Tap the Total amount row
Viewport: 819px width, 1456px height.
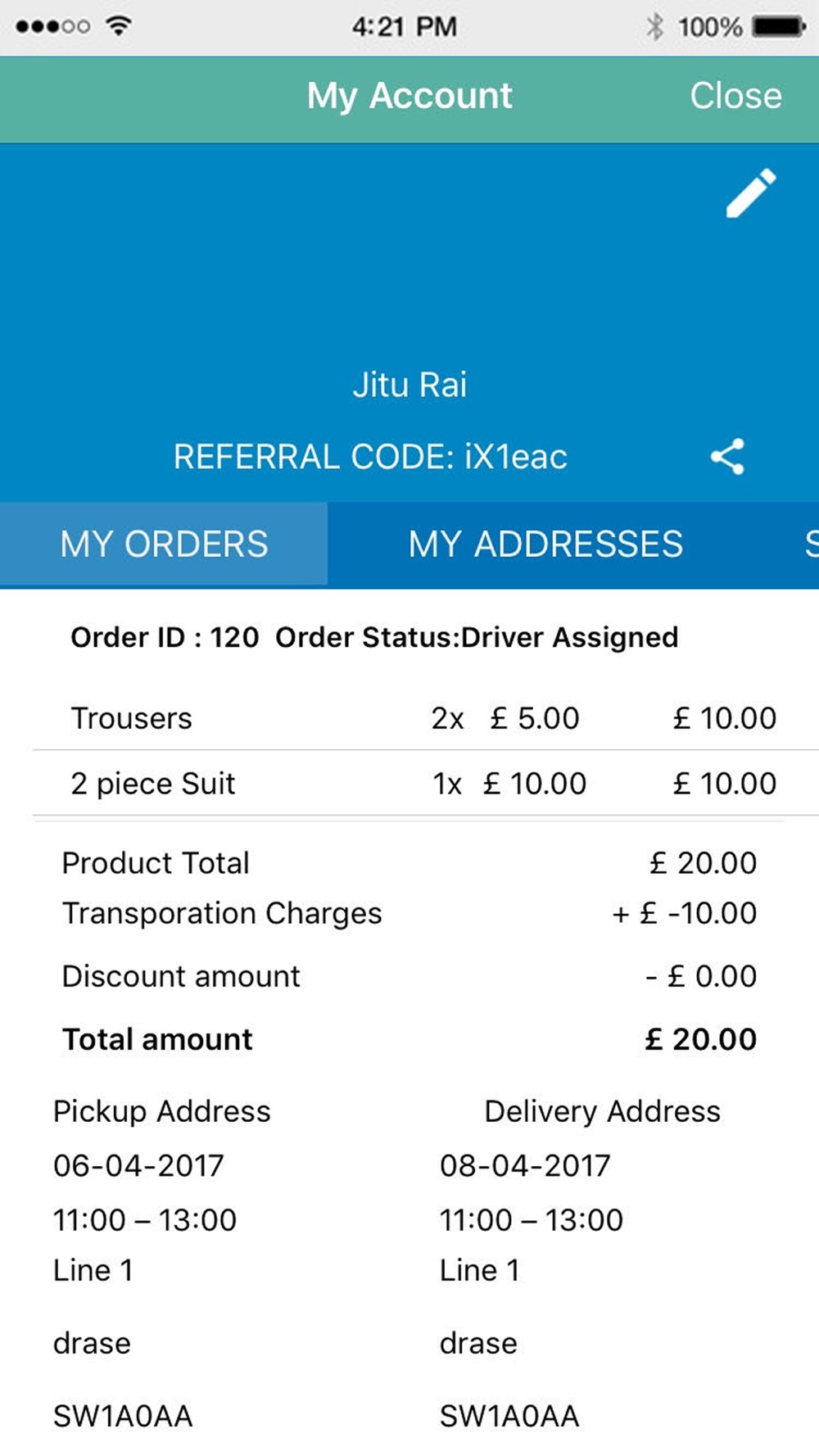coord(409,1039)
